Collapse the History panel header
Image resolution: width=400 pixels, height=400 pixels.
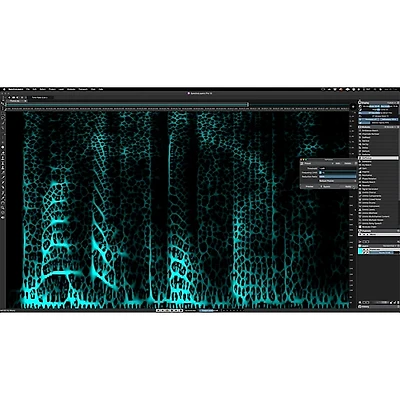(379, 307)
